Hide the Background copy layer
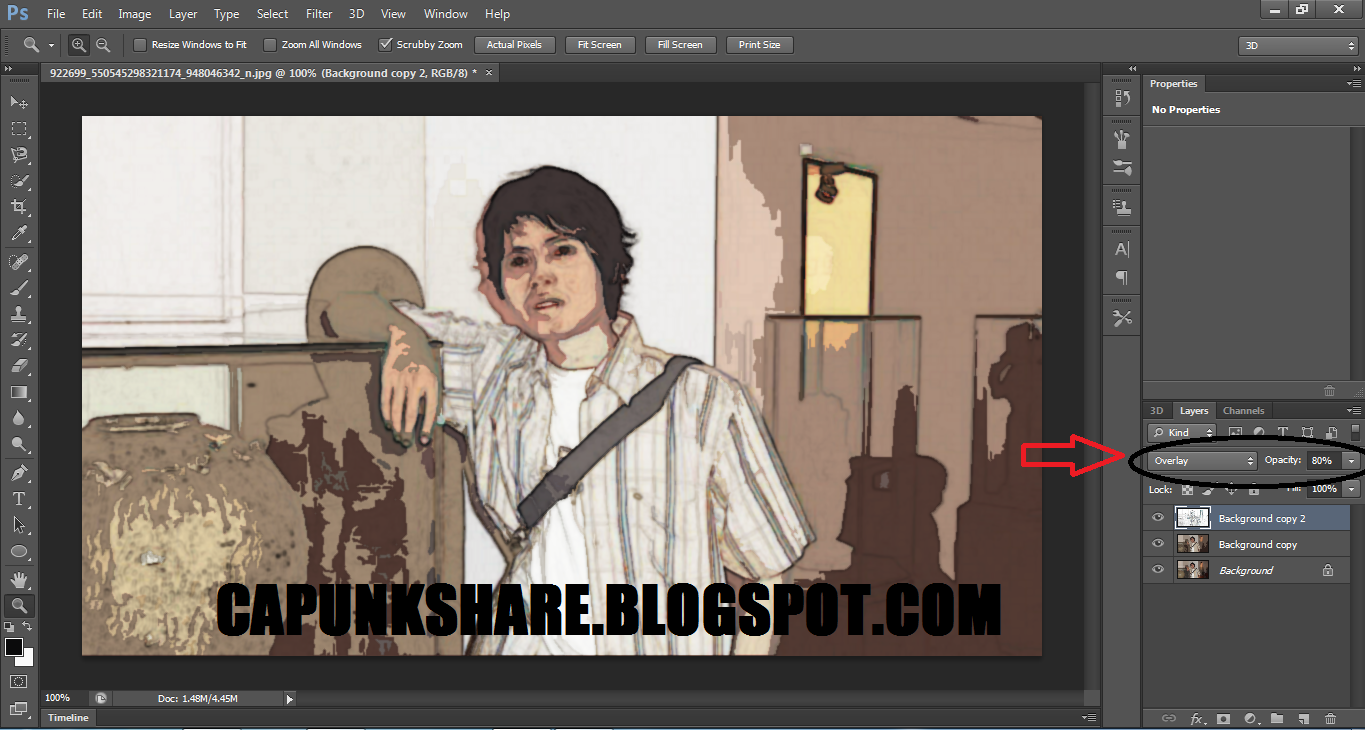Screen dimensions: 1365x730 (x=1158, y=544)
